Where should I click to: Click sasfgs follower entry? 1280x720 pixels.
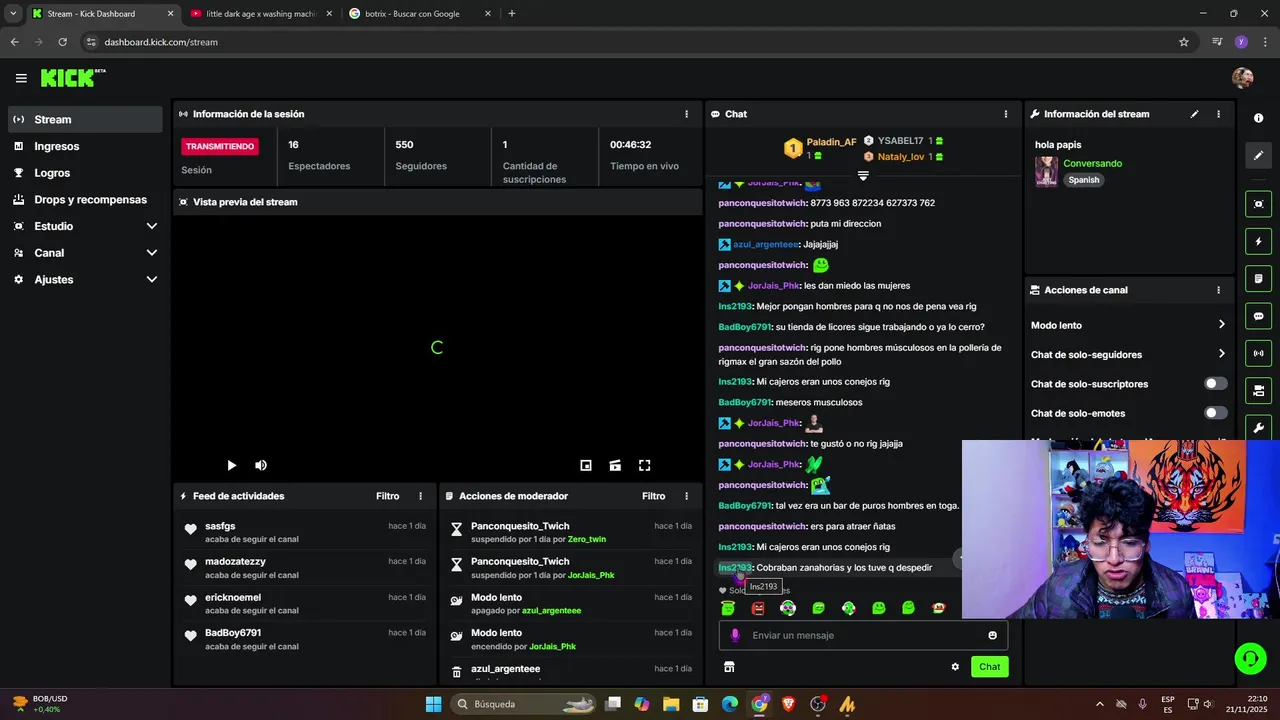305,531
